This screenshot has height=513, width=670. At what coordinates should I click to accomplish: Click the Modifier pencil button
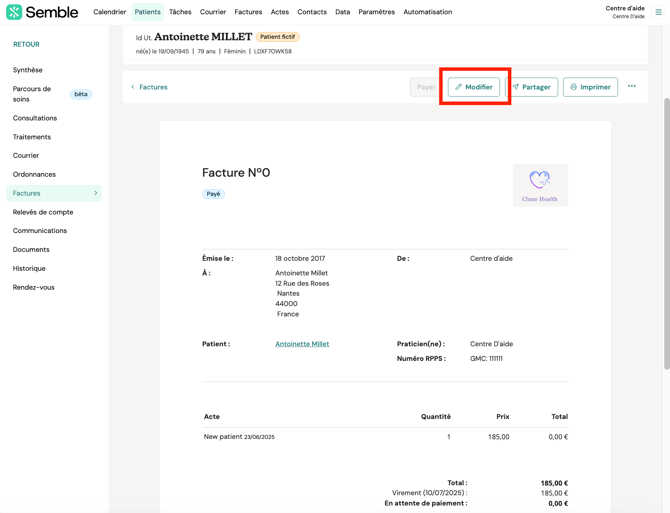tap(474, 87)
